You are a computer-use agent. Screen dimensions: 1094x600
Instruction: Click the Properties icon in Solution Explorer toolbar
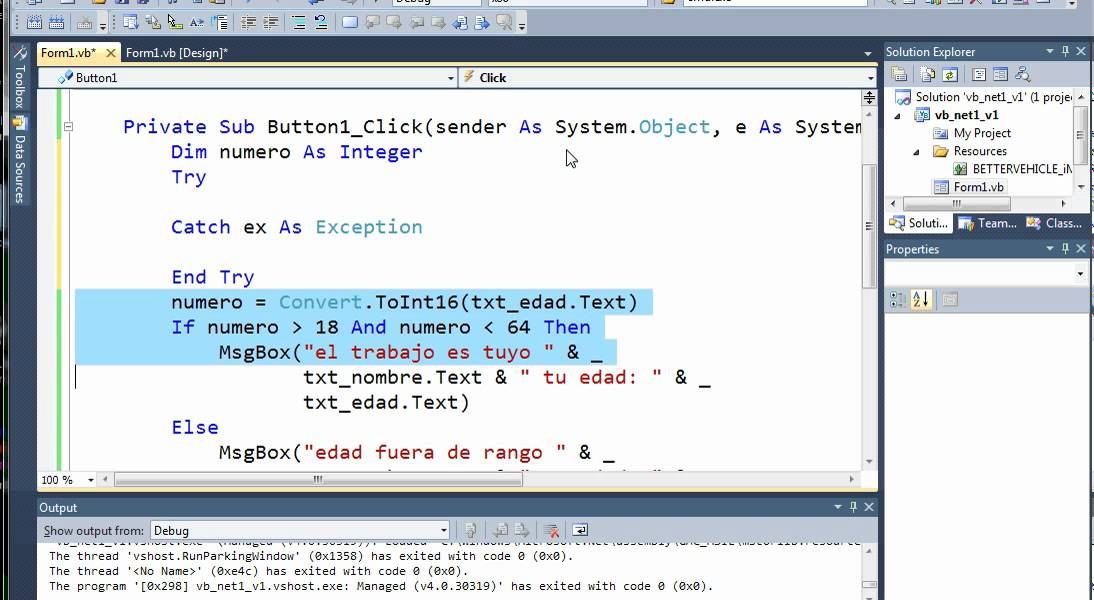click(899, 74)
